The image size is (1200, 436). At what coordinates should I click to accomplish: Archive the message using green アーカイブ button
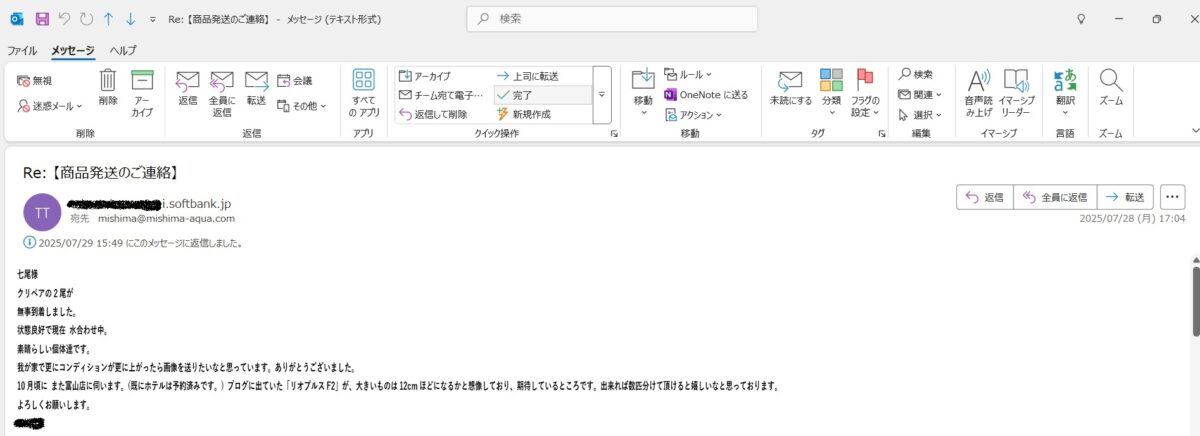click(143, 93)
